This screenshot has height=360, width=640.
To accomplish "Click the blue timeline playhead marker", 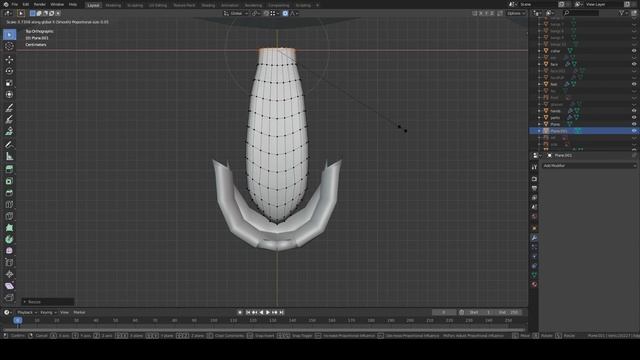I will tap(18, 320).
